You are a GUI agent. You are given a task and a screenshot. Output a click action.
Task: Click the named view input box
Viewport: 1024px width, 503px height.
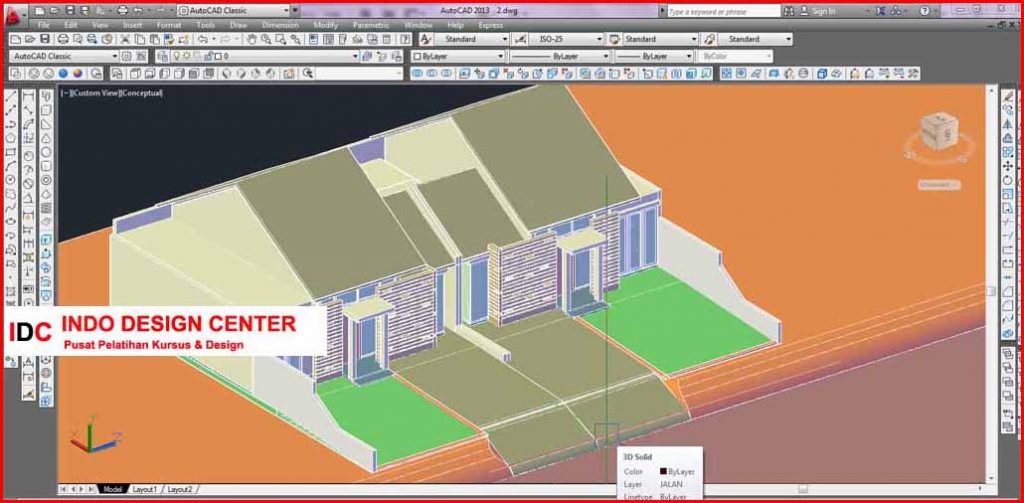359,73
